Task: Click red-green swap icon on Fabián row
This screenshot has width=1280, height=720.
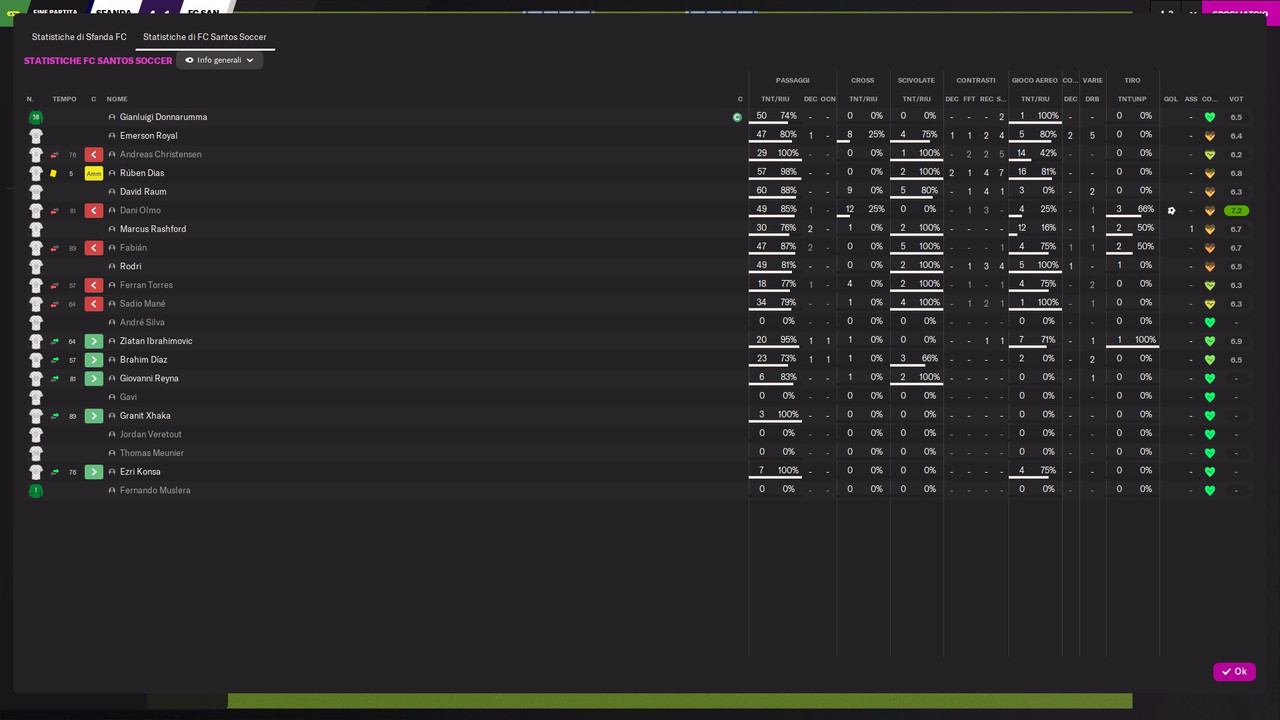Action: coord(55,248)
